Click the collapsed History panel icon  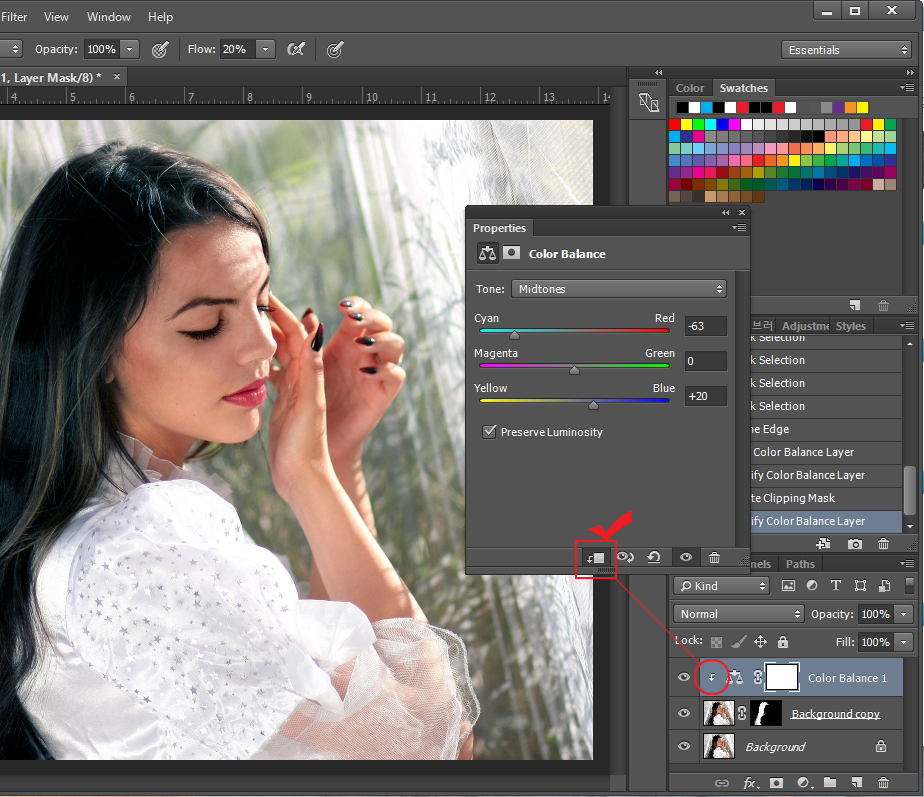tap(648, 103)
